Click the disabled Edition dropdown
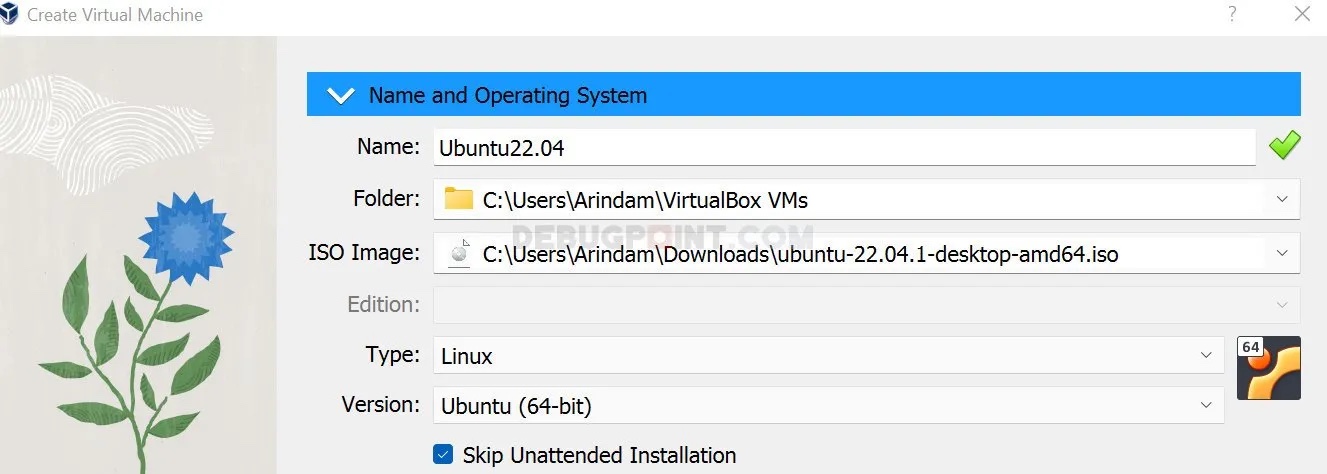Image resolution: width=1327 pixels, height=474 pixels. click(866, 304)
